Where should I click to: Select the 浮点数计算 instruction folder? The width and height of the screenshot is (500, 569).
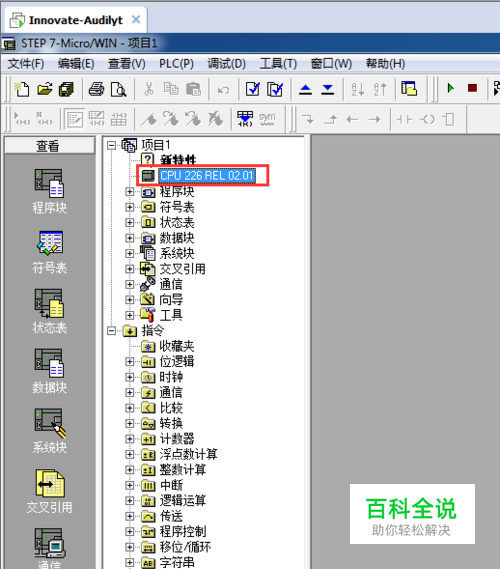click(189, 454)
